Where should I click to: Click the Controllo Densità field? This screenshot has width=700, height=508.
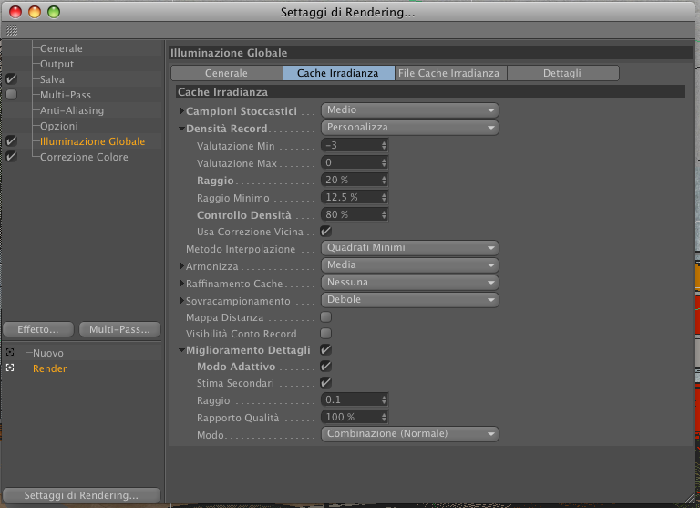(x=350, y=214)
